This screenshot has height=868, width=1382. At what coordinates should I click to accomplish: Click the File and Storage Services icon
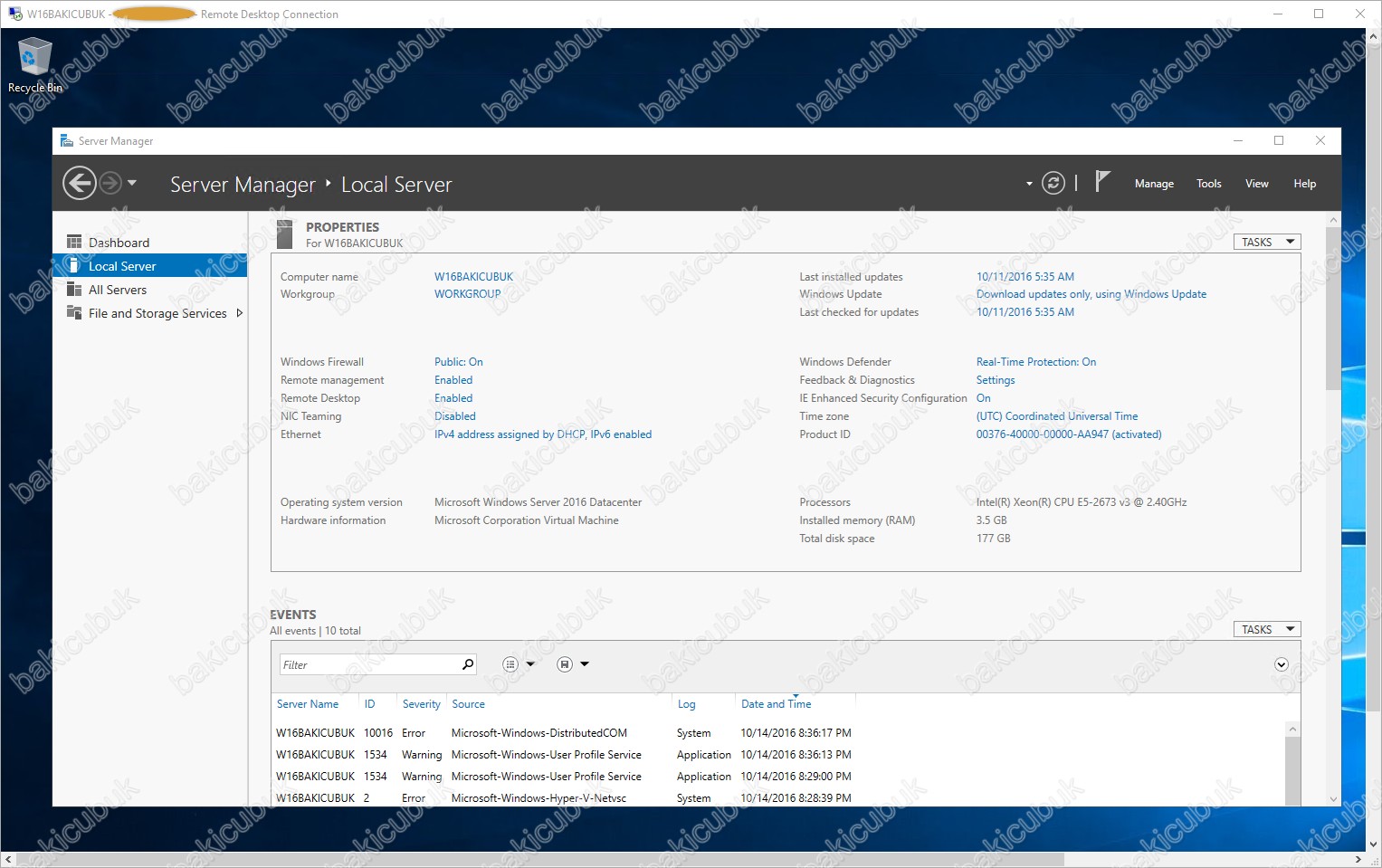tap(74, 312)
